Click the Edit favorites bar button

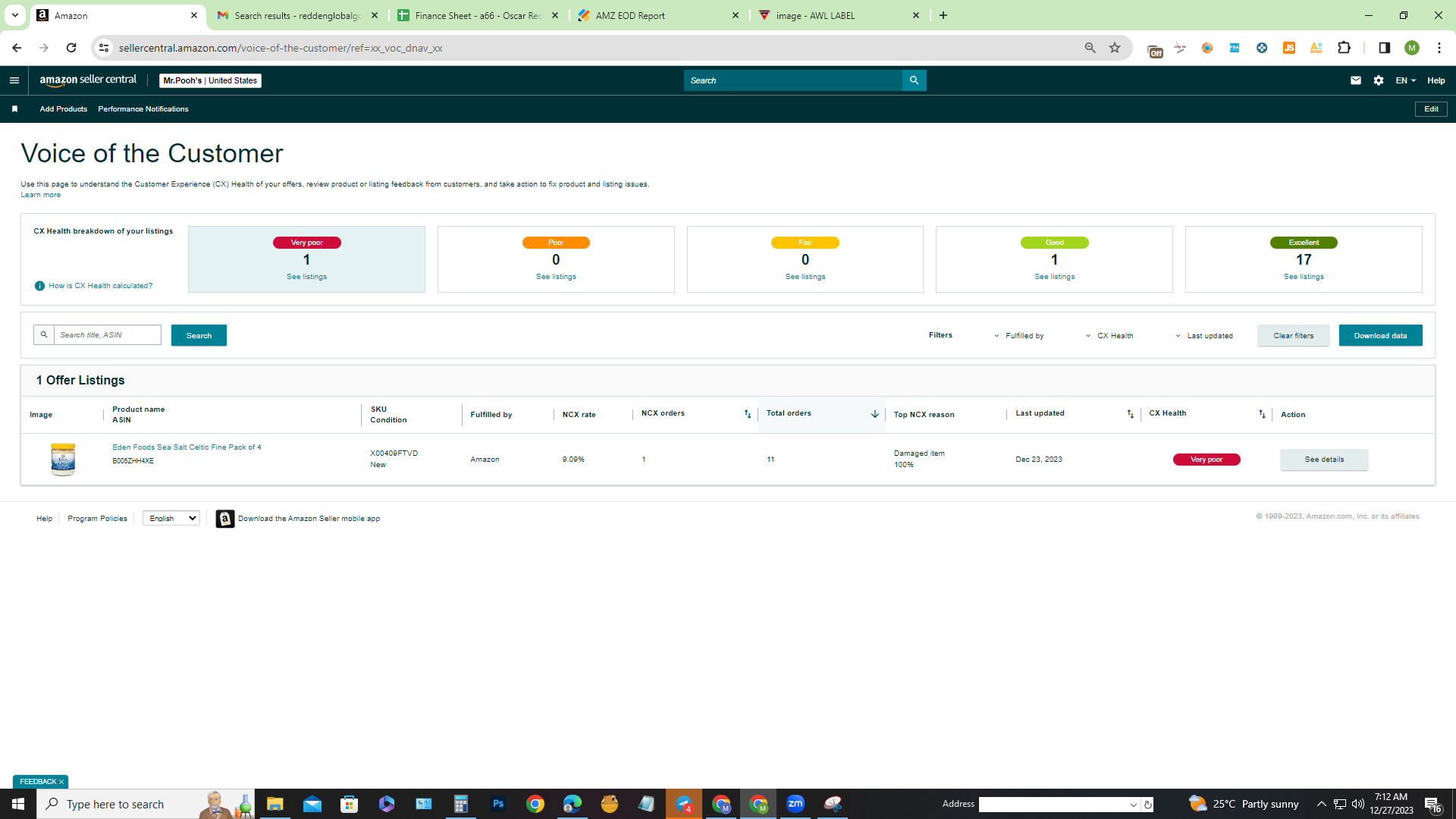pyautogui.click(x=1431, y=109)
